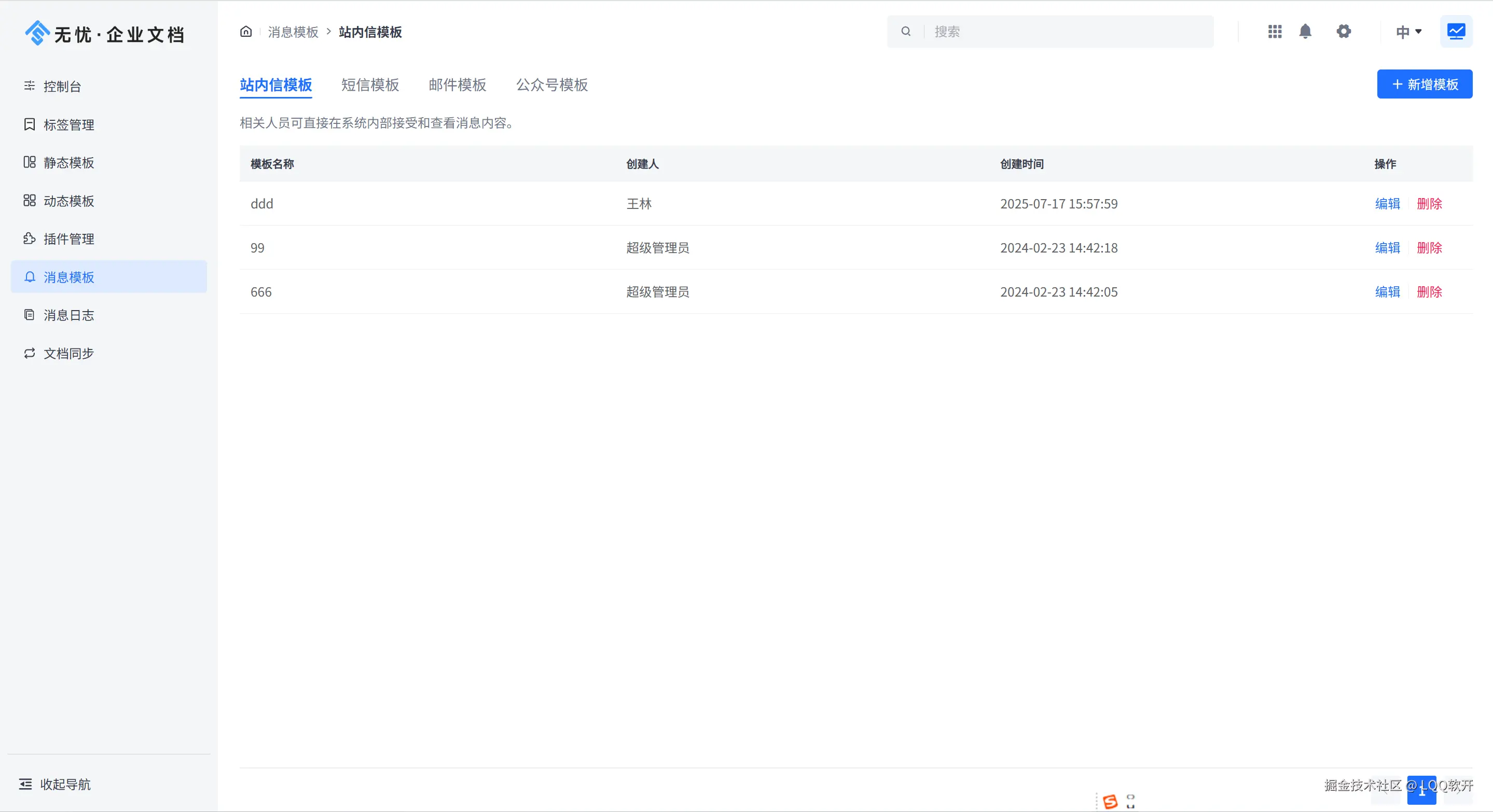
Task: Open the 动态模板 section
Action: (x=68, y=200)
